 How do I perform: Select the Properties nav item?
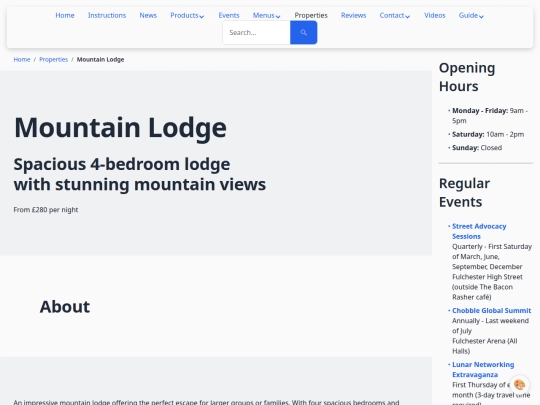[311, 15]
